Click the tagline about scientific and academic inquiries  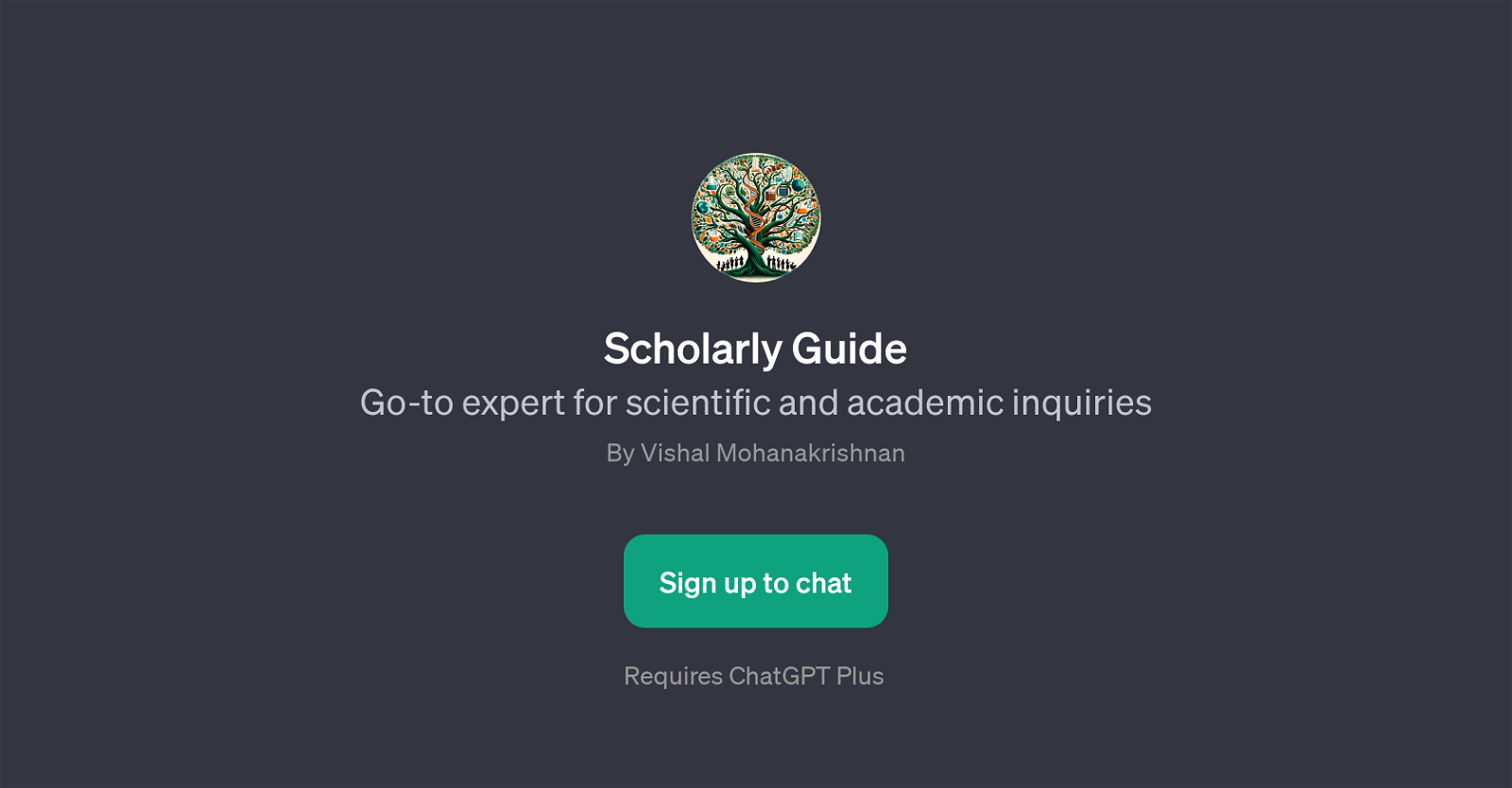click(756, 403)
